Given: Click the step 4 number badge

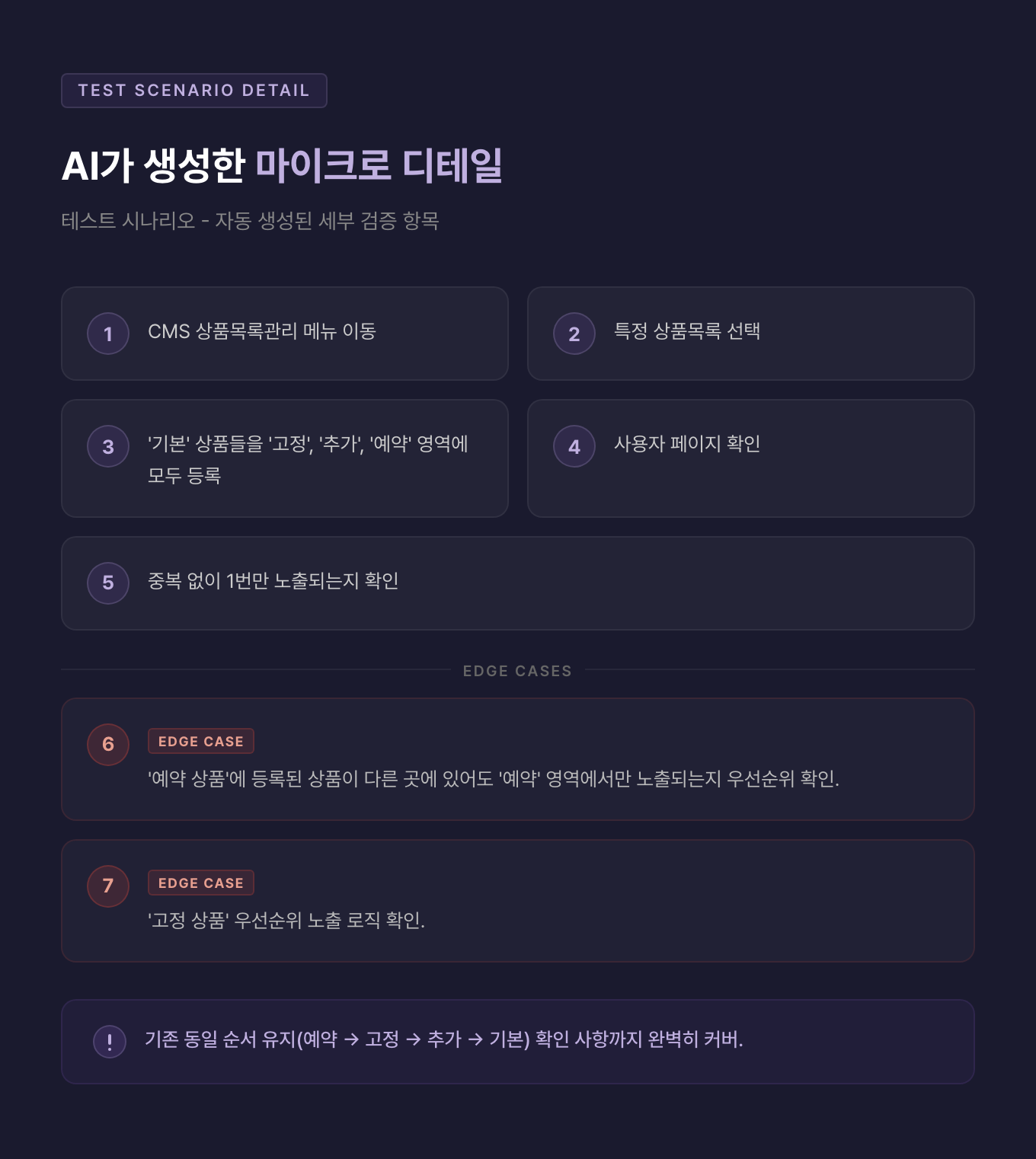Looking at the screenshot, I should coord(574,446).
